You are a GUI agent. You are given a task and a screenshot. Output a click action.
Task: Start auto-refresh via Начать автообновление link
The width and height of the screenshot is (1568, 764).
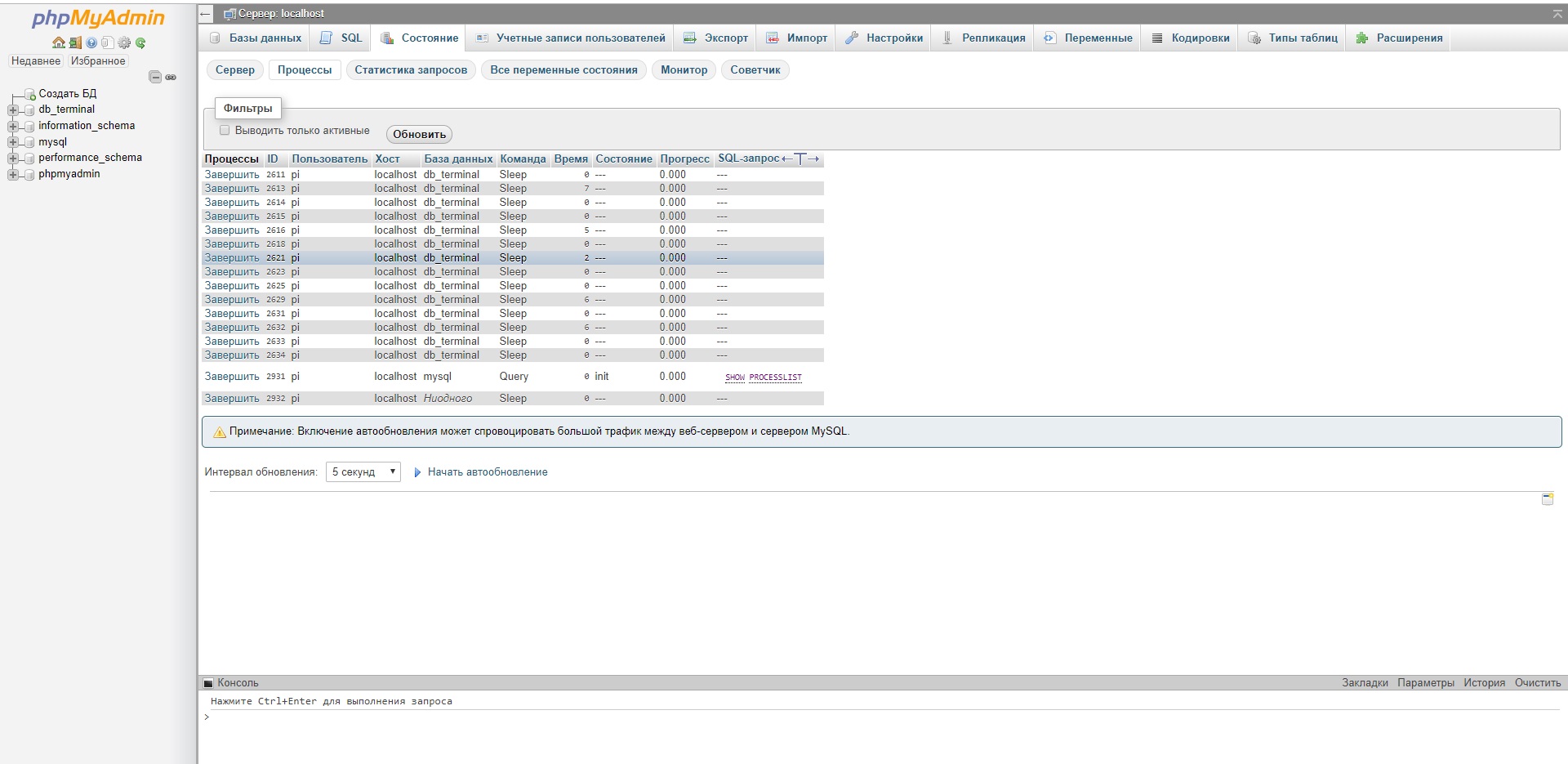point(487,471)
